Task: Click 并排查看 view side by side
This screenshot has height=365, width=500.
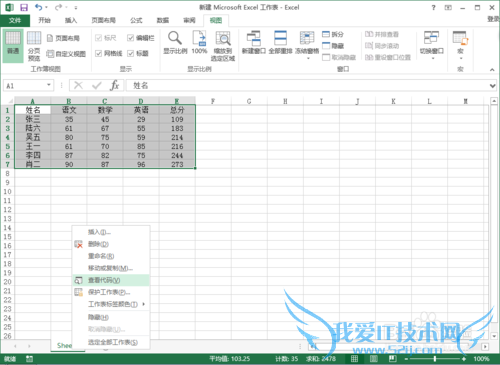Action: [382, 34]
